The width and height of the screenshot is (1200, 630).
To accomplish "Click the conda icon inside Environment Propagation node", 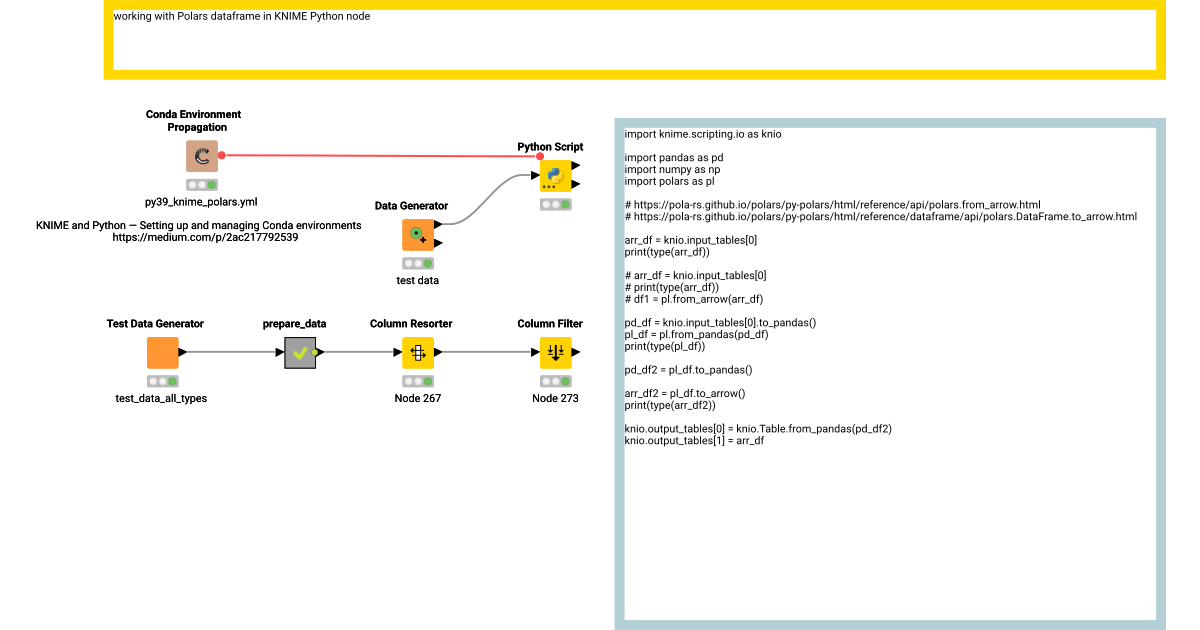I will tap(200, 156).
